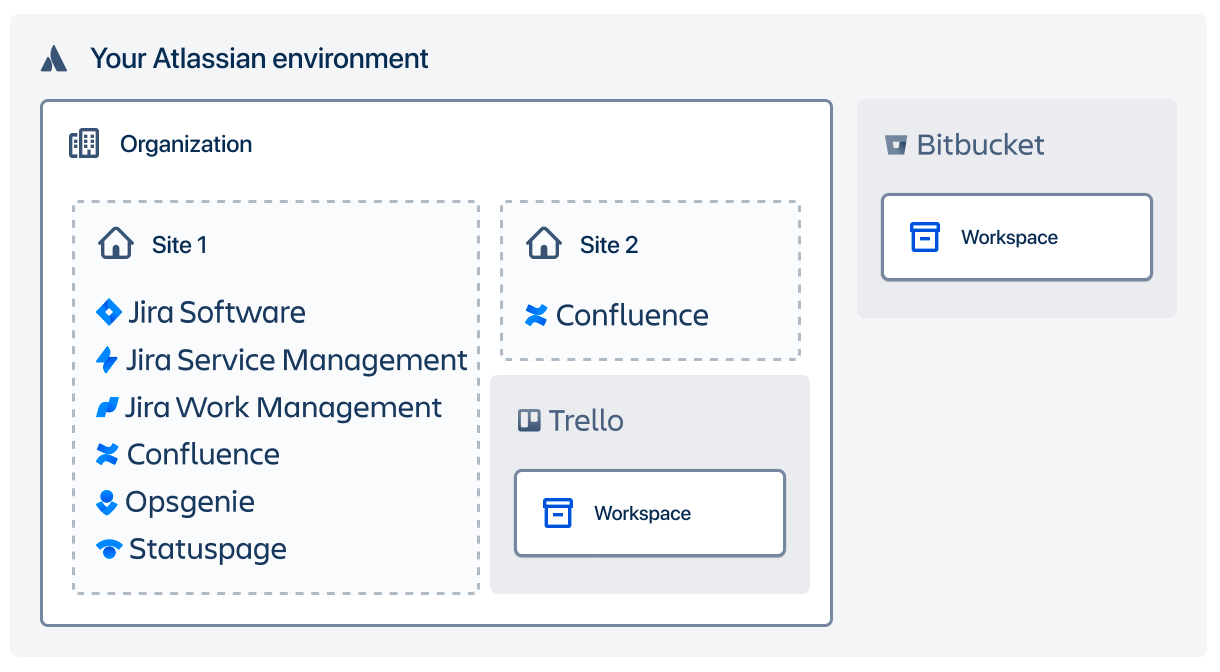
Task: Click the Opsgenie icon
Action: click(108, 501)
